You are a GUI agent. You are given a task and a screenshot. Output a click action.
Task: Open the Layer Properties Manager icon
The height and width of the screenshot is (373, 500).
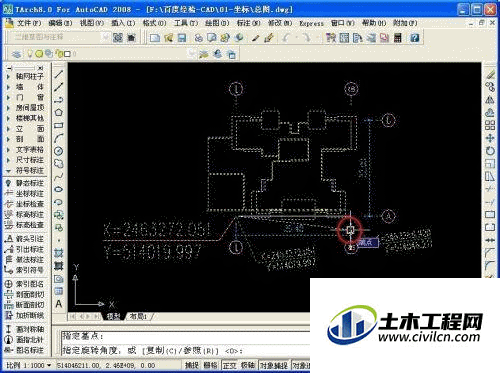click(x=16, y=54)
